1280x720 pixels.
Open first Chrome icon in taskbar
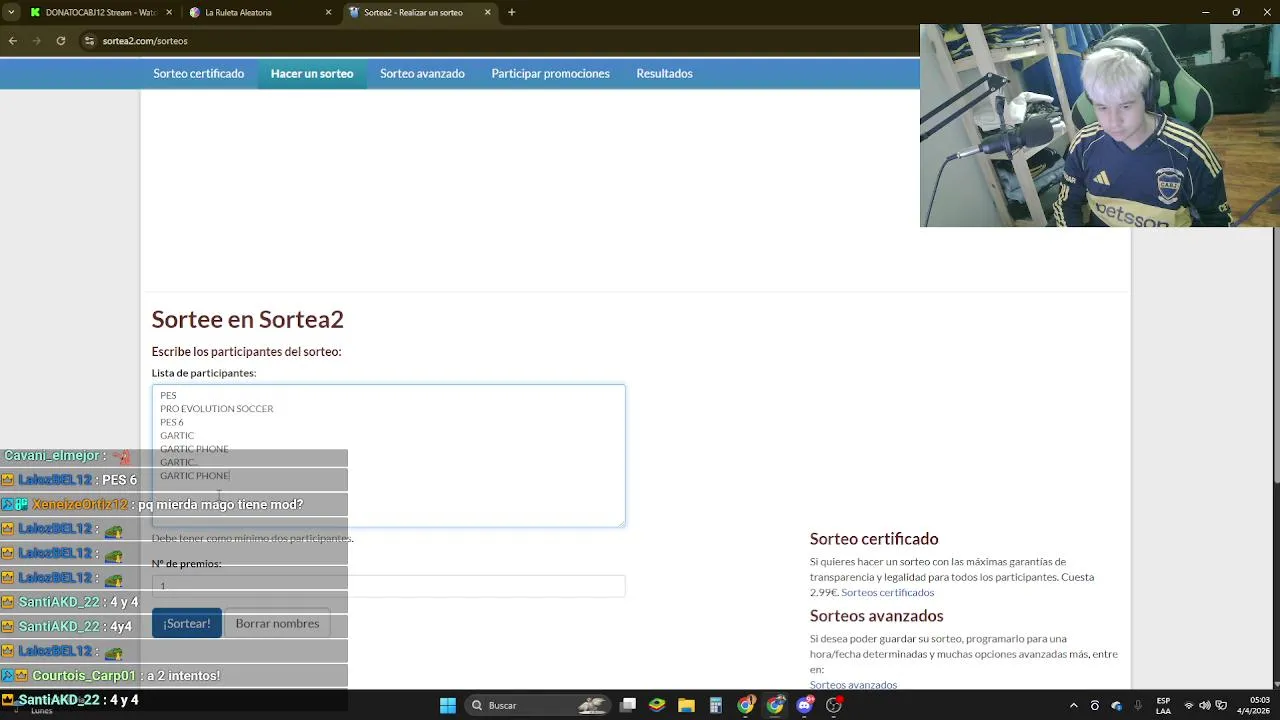[x=745, y=705]
